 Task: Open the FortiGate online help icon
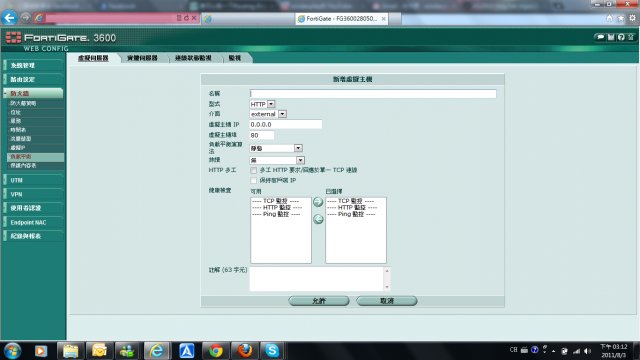(621, 37)
